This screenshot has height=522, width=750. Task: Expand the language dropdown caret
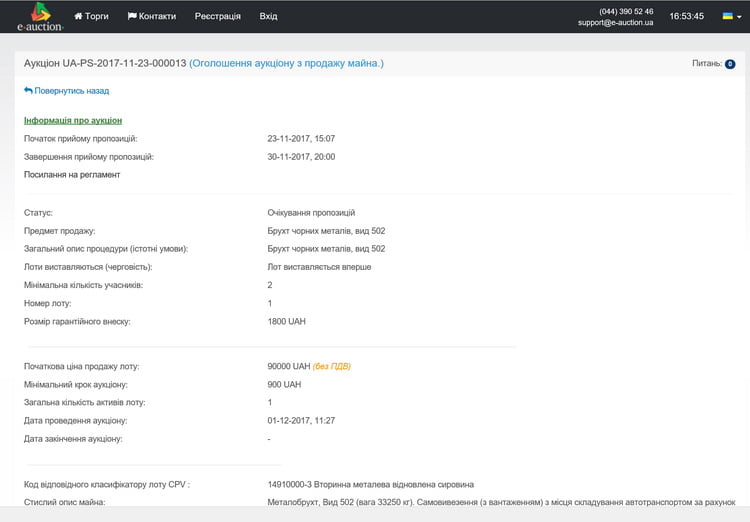(x=739, y=17)
